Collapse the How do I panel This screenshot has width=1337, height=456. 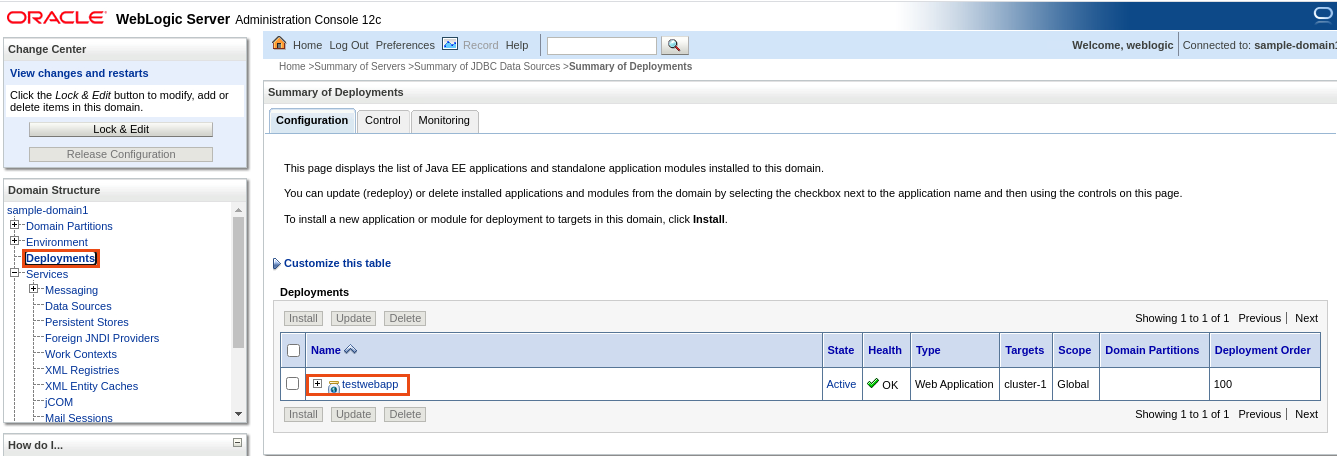(237, 442)
